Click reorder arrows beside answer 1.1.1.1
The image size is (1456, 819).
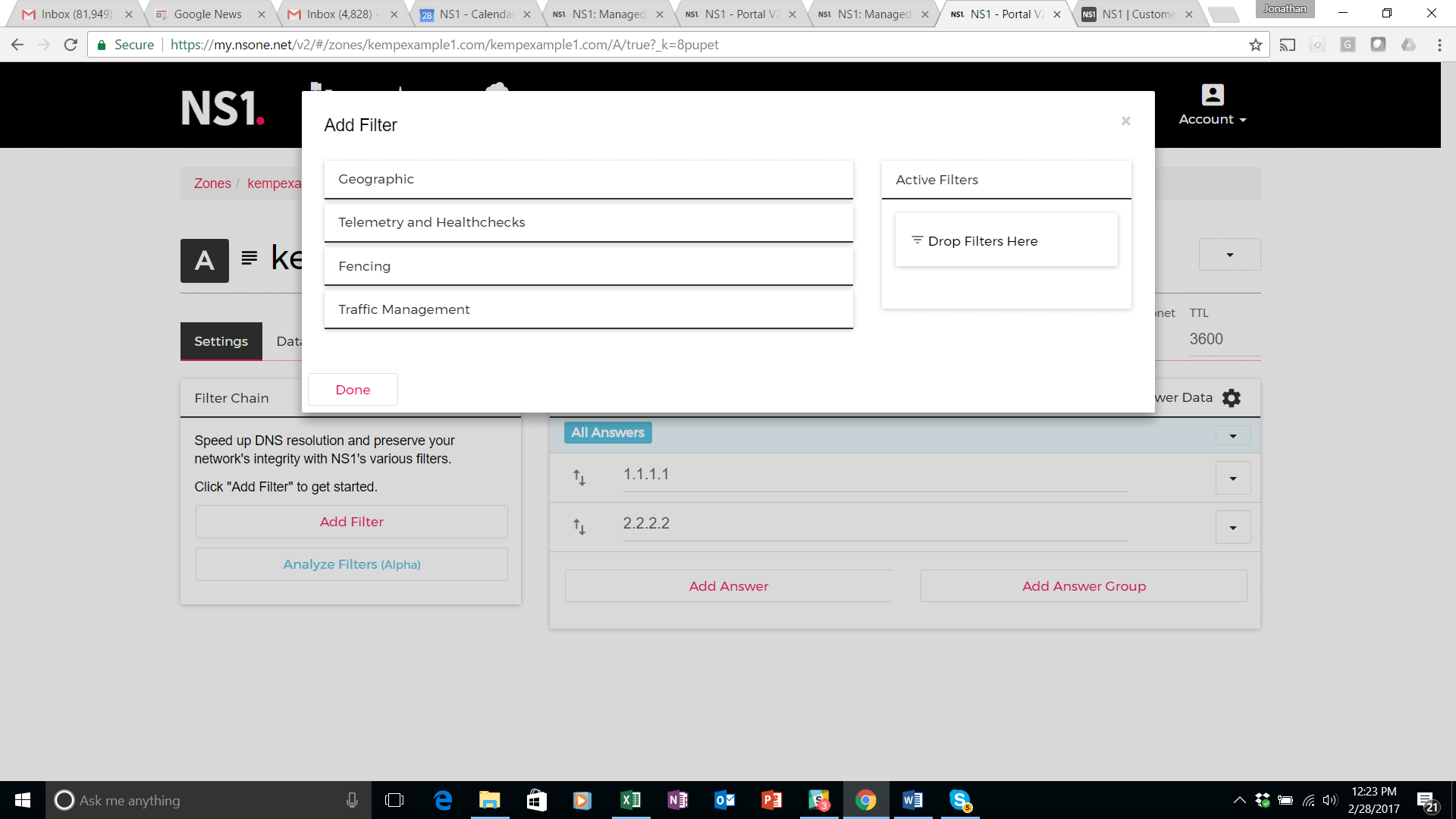pos(579,478)
